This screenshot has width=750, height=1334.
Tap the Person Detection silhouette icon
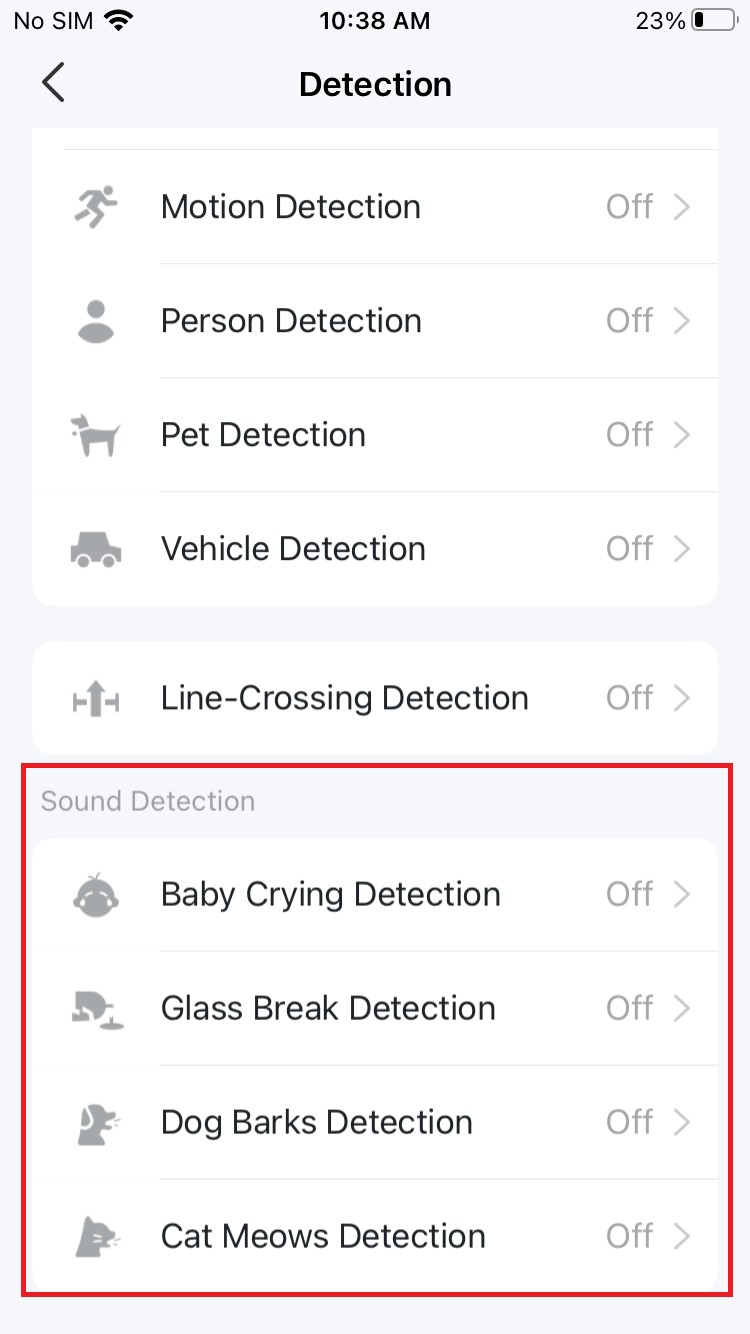pos(96,321)
